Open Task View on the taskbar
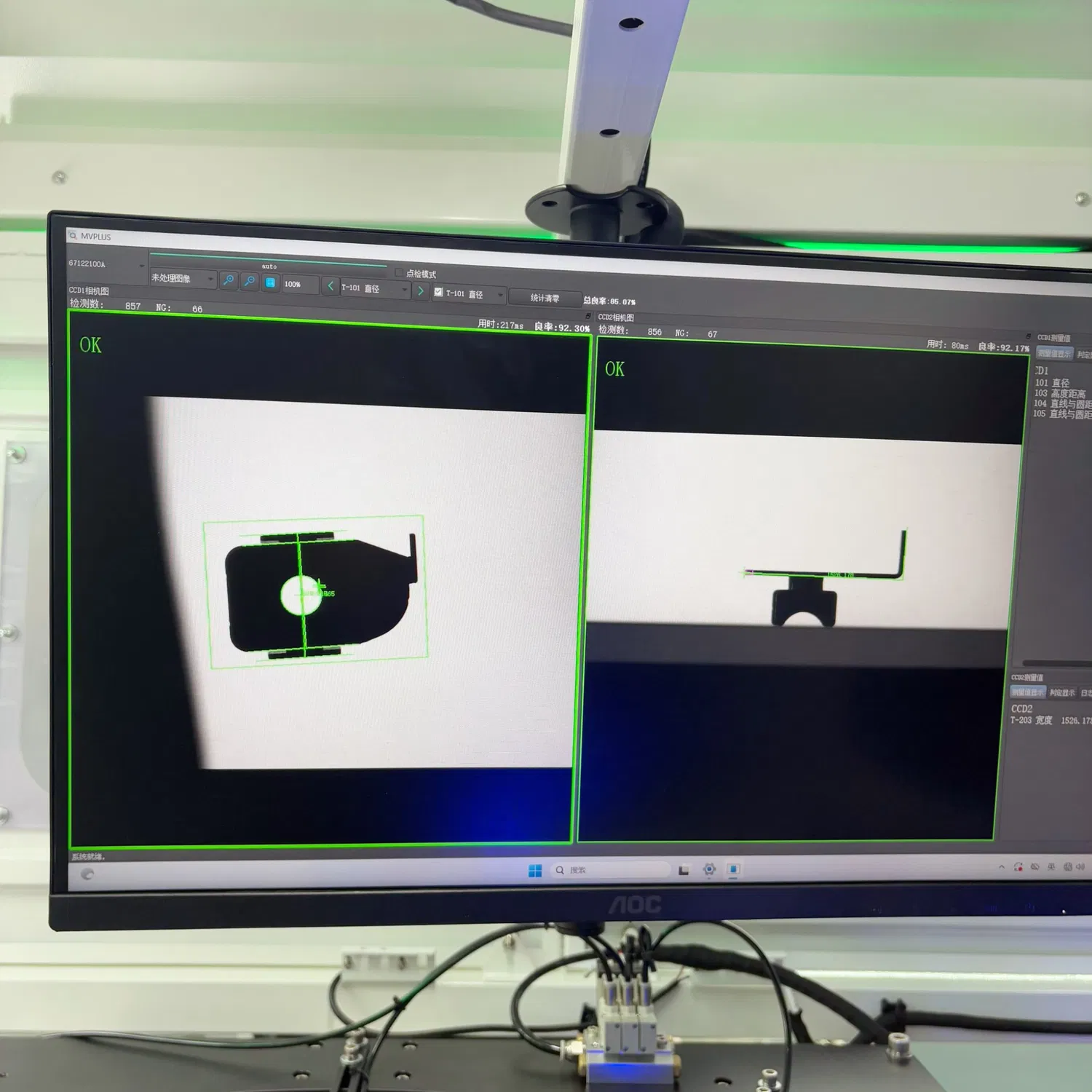The height and width of the screenshot is (1092, 1092). click(684, 870)
